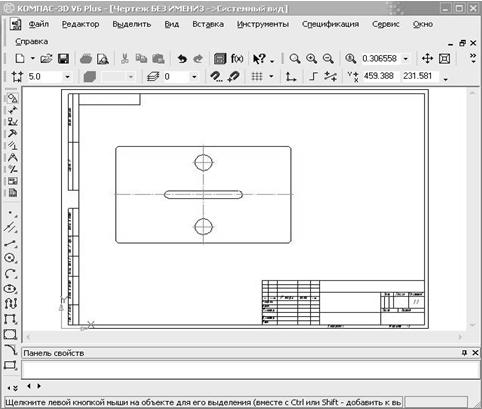Select the Circle drawing tool
This screenshot has height=409, width=482.
pyautogui.click(x=10, y=258)
